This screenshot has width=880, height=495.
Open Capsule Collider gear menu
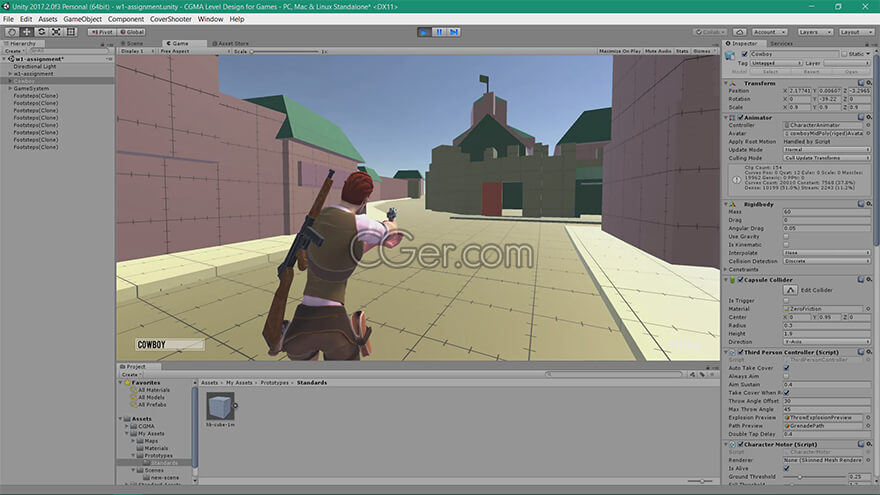pyautogui.click(x=869, y=279)
